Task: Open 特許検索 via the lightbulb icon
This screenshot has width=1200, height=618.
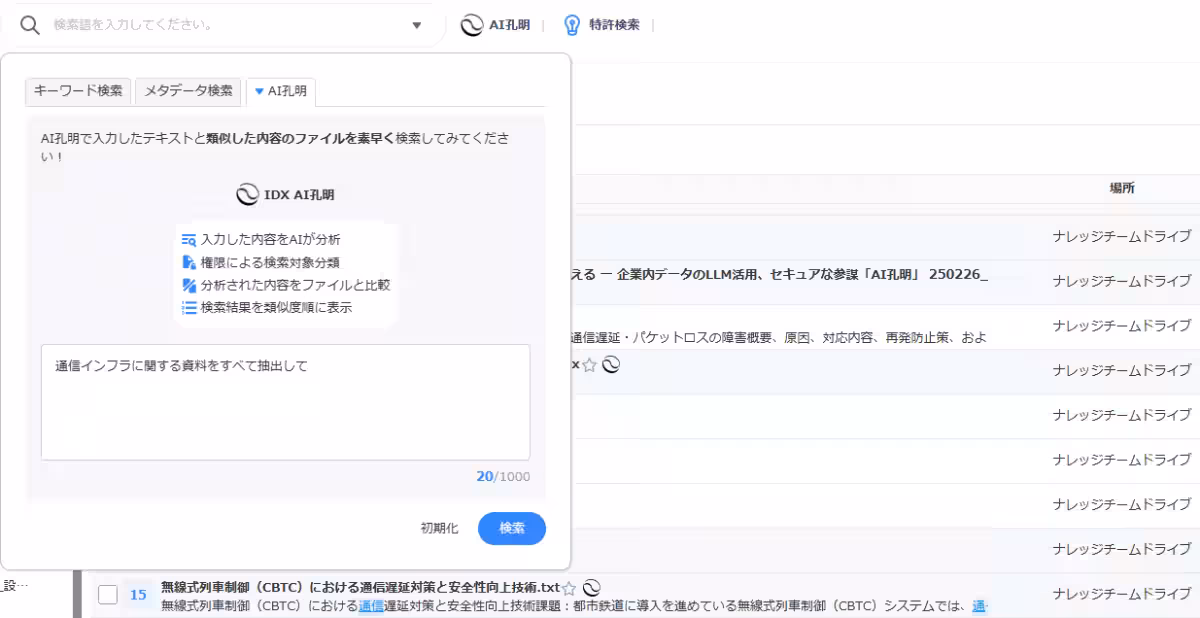Action: click(570, 25)
